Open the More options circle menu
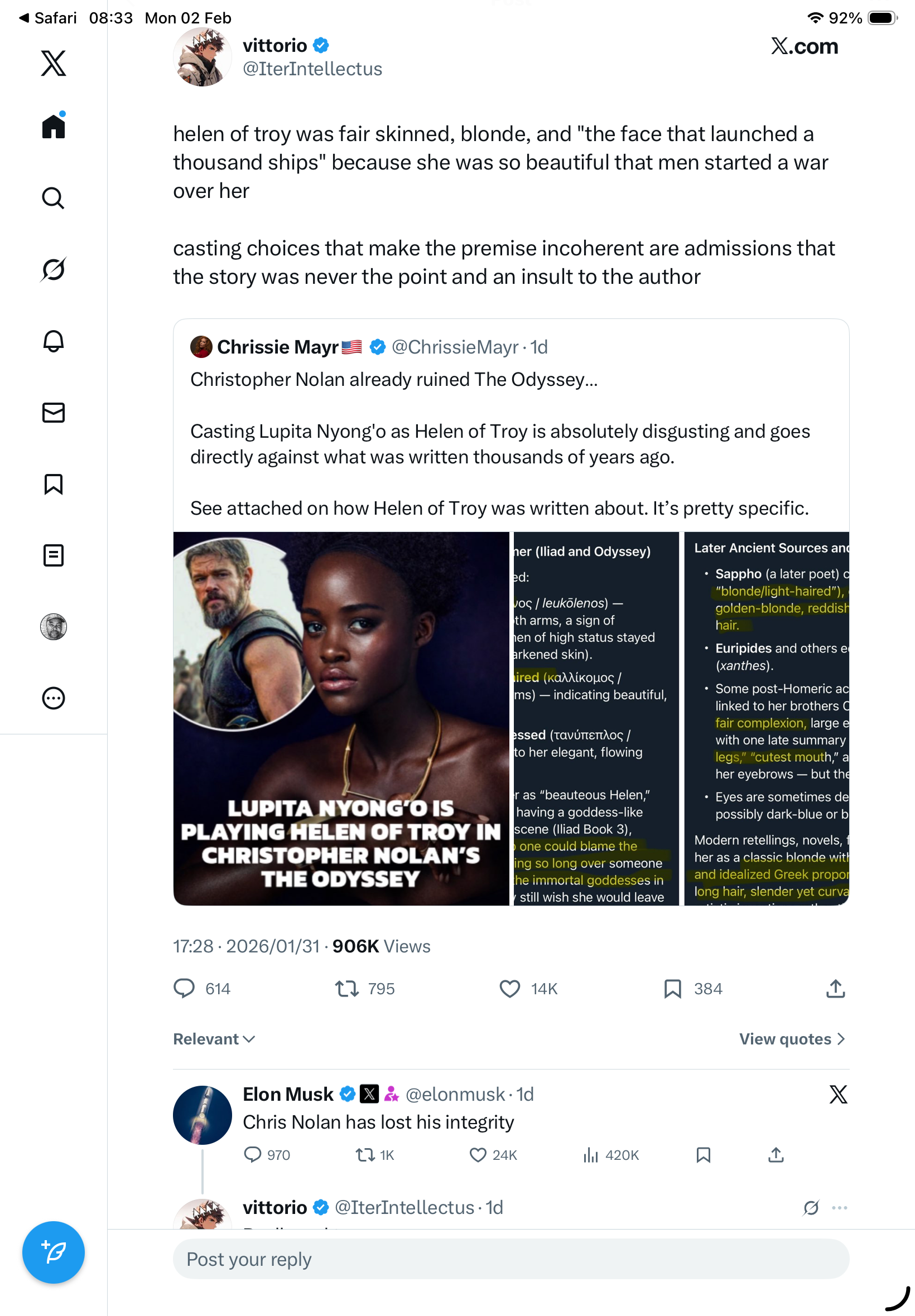Image resolution: width=915 pixels, height=1316 pixels. click(x=54, y=698)
